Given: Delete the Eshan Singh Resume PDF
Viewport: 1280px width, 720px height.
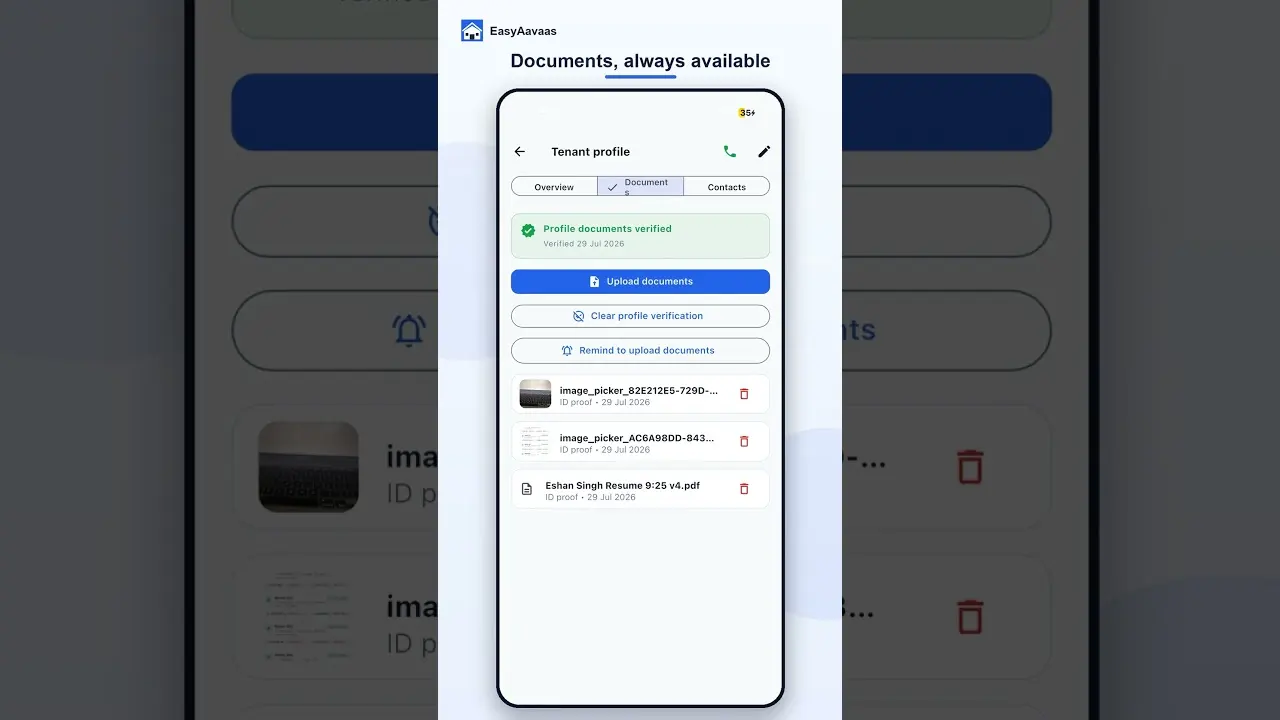Looking at the screenshot, I should 744,489.
